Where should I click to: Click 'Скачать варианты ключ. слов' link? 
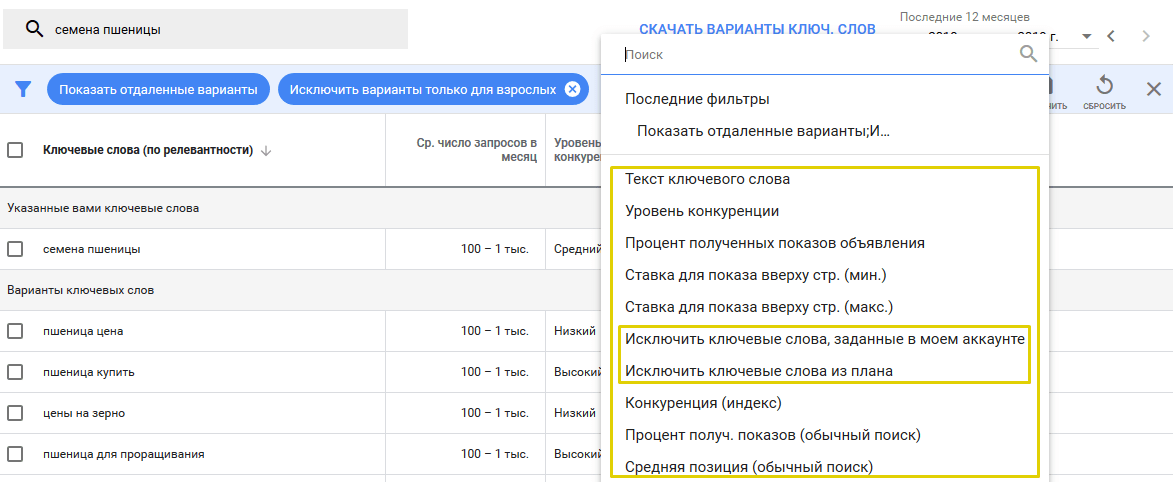point(757,29)
